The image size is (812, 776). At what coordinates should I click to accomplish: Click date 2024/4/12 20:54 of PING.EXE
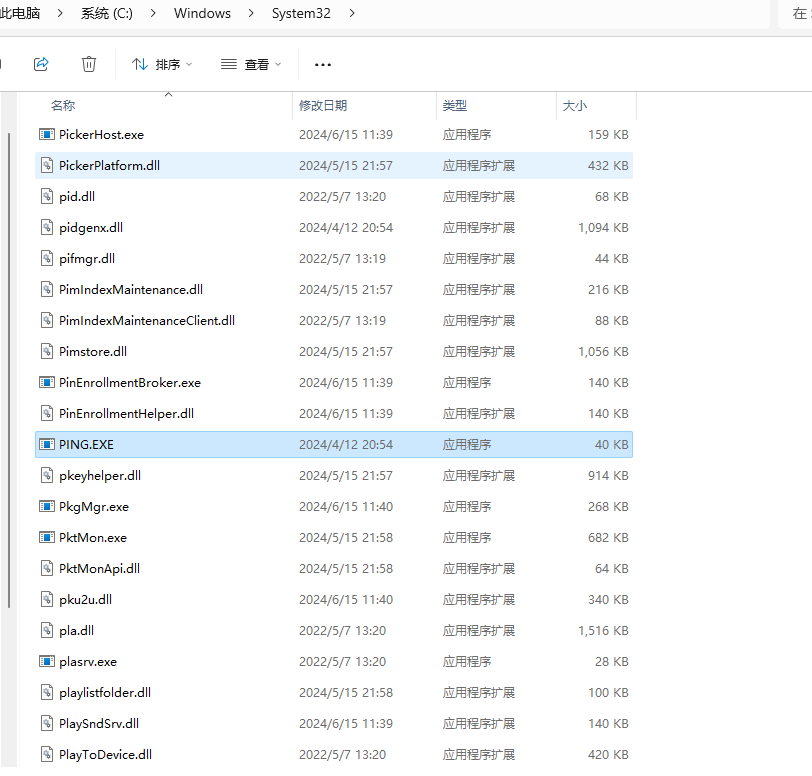click(x=346, y=444)
